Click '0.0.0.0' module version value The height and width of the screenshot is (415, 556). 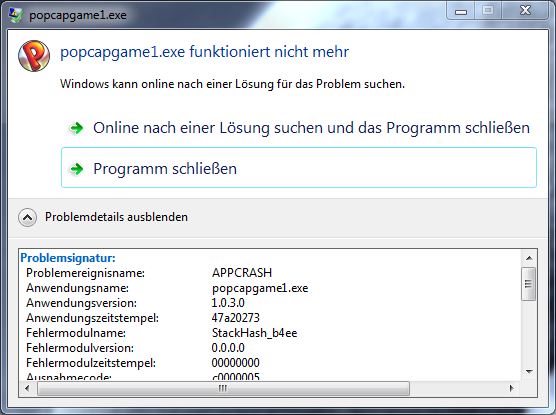pyautogui.click(x=228, y=348)
